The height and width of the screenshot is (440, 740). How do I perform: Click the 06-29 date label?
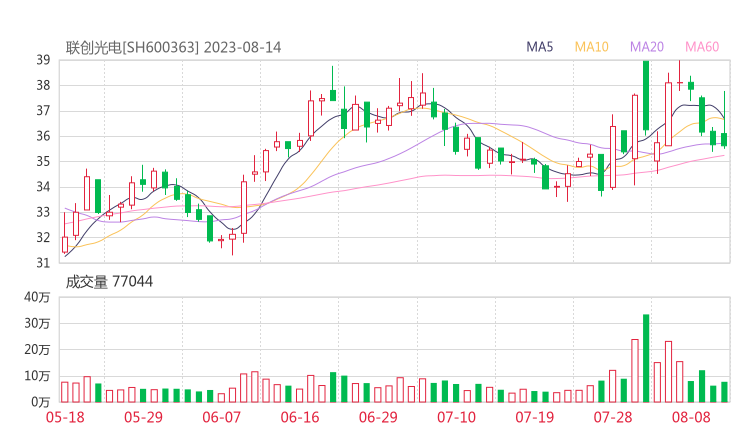[378, 417]
